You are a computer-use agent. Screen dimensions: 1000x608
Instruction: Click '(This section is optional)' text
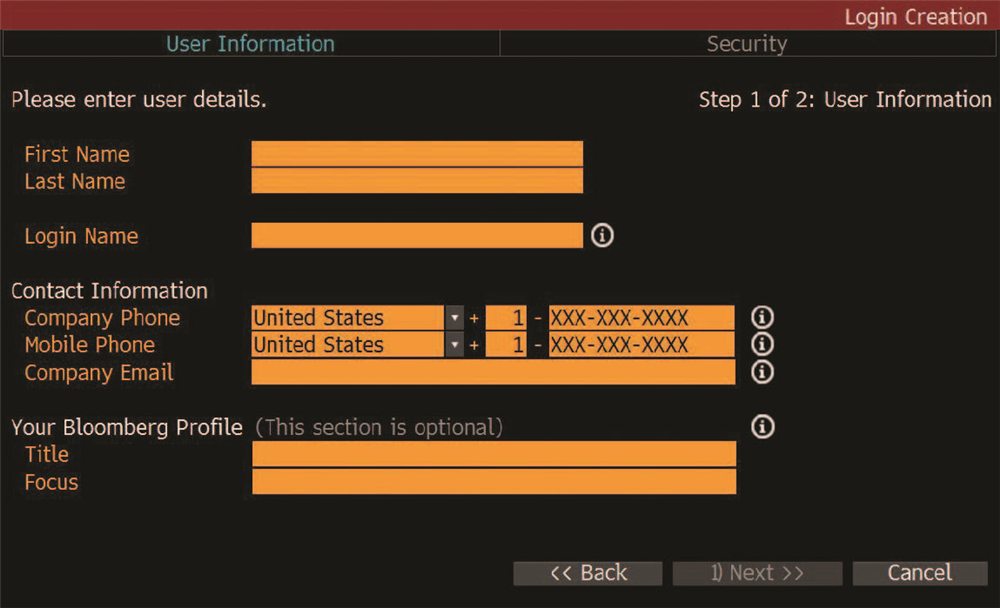(x=379, y=427)
